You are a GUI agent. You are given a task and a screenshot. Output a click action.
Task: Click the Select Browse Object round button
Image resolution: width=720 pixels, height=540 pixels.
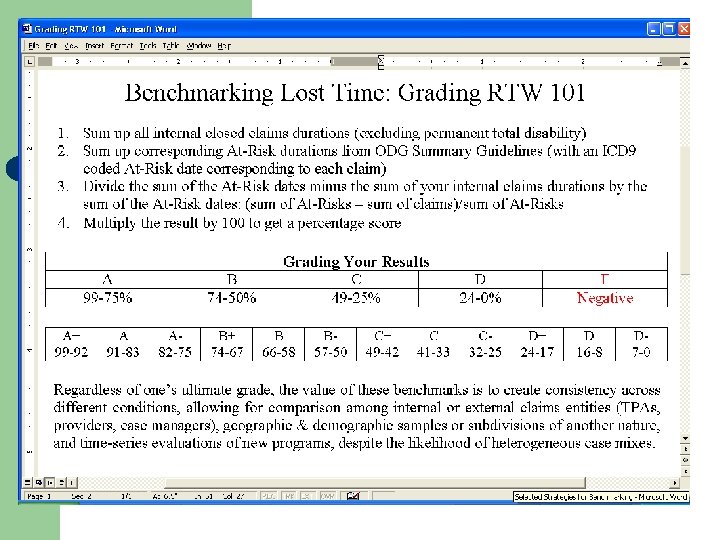pos(685,460)
